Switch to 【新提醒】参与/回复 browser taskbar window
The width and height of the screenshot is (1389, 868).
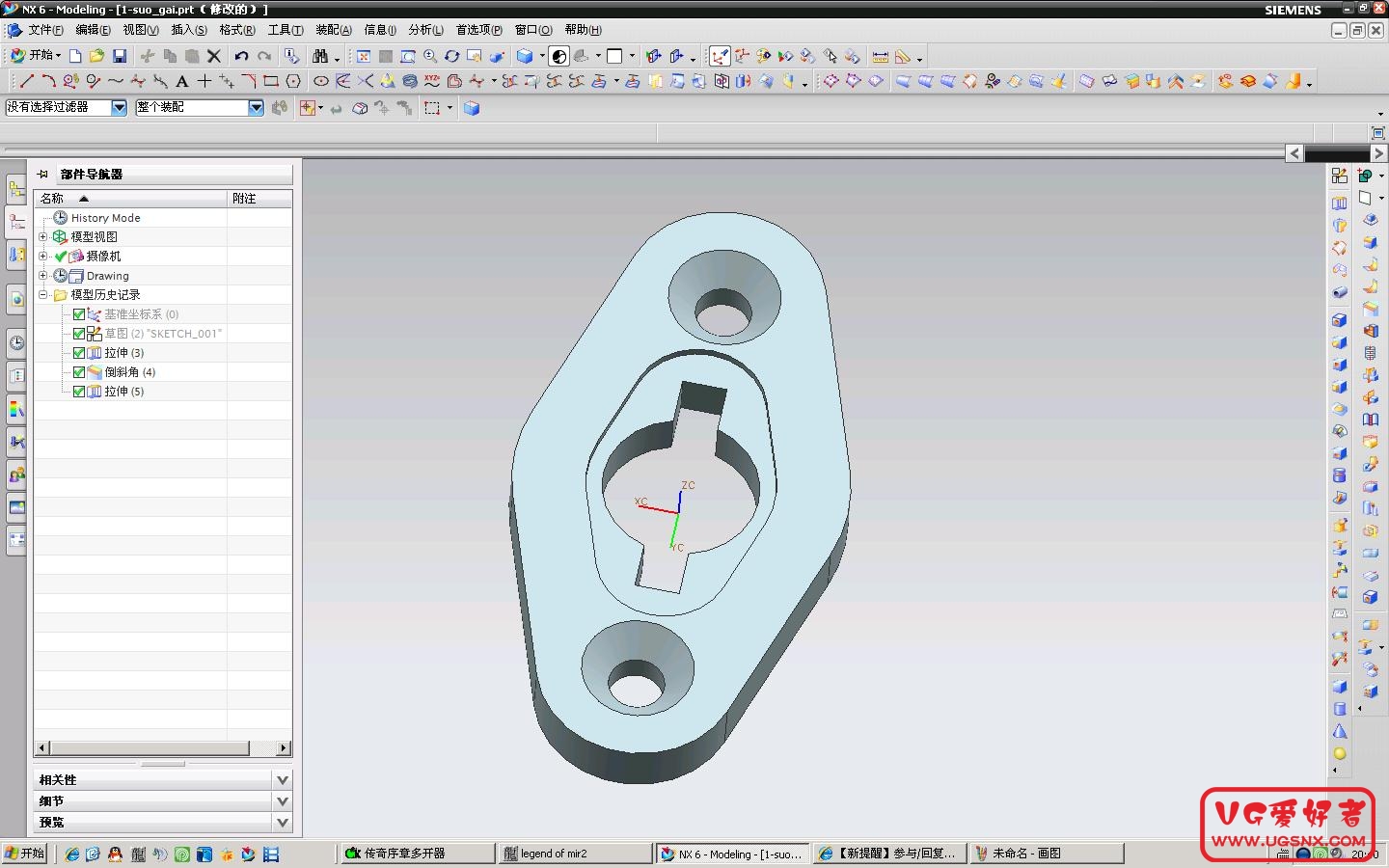point(888,854)
